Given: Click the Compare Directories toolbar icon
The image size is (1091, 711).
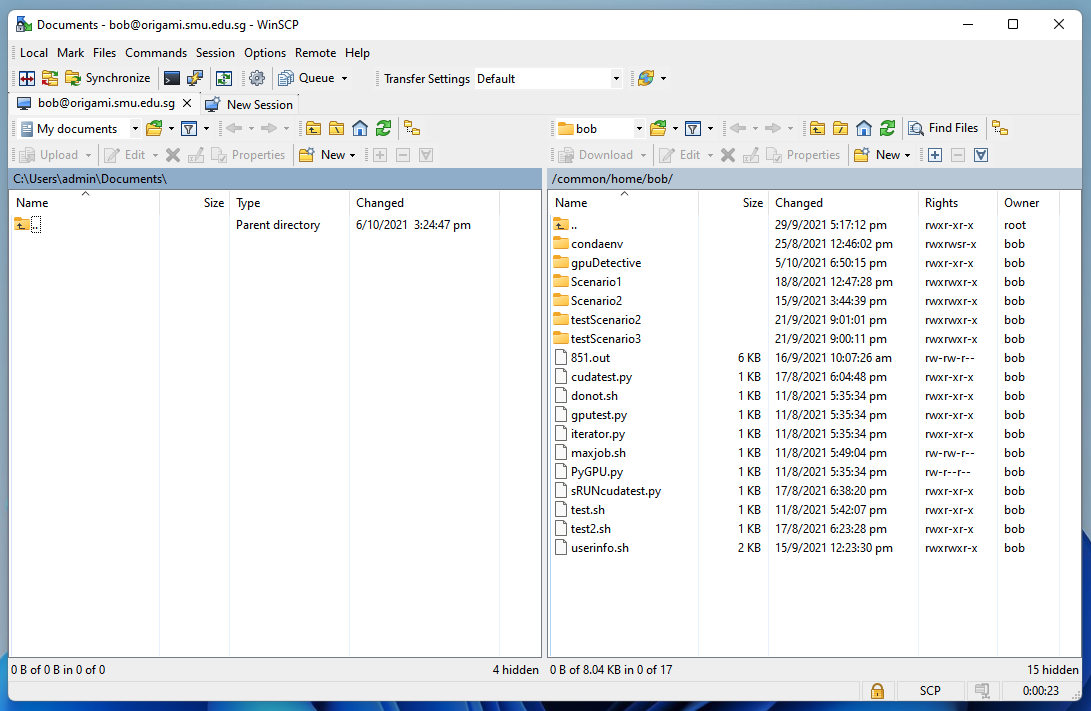Looking at the screenshot, I should 25,78.
